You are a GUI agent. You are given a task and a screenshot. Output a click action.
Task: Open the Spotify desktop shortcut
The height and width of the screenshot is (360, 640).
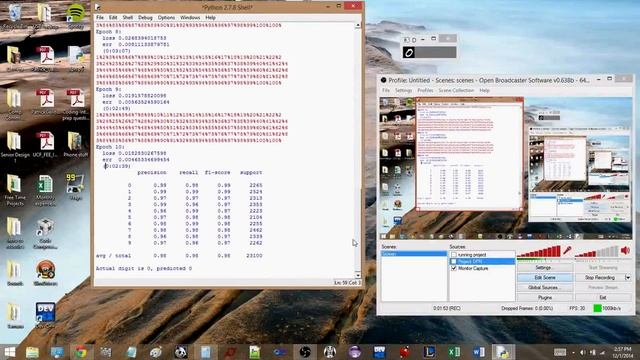click(76, 16)
